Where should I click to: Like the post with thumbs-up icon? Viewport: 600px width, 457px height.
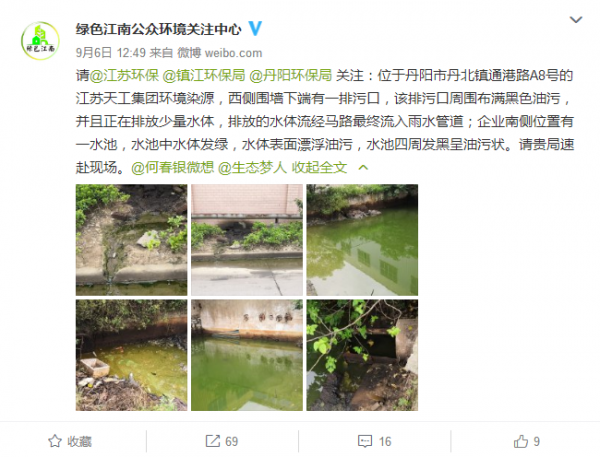[x=521, y=441]
